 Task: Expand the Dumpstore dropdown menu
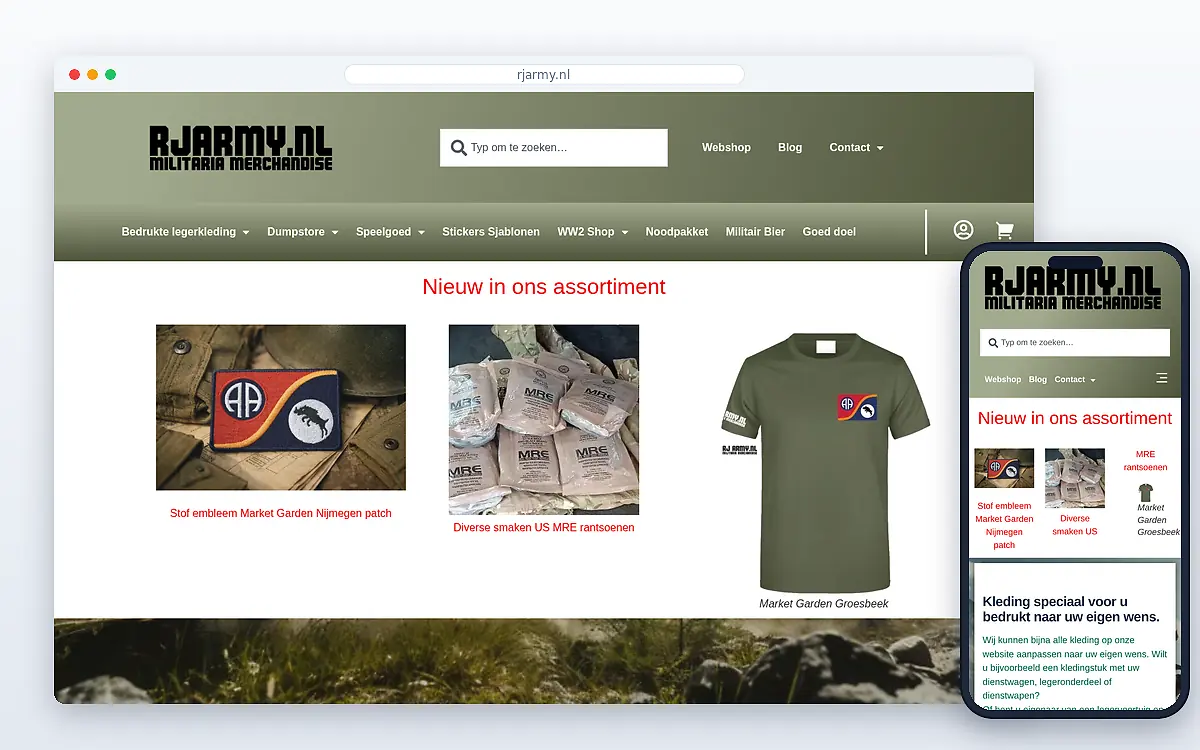tap(302, 232)
